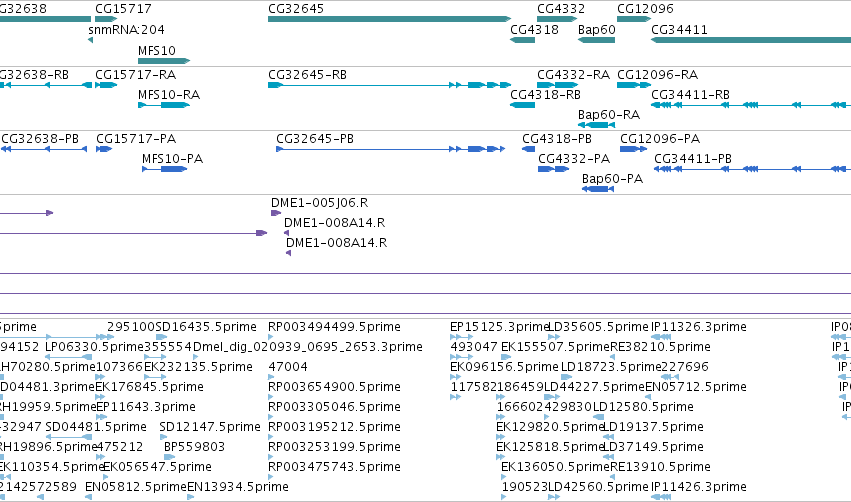This screenshot has height=502, width=851.
Task: Select the CG4318-PB protein label
Action: 557,138
